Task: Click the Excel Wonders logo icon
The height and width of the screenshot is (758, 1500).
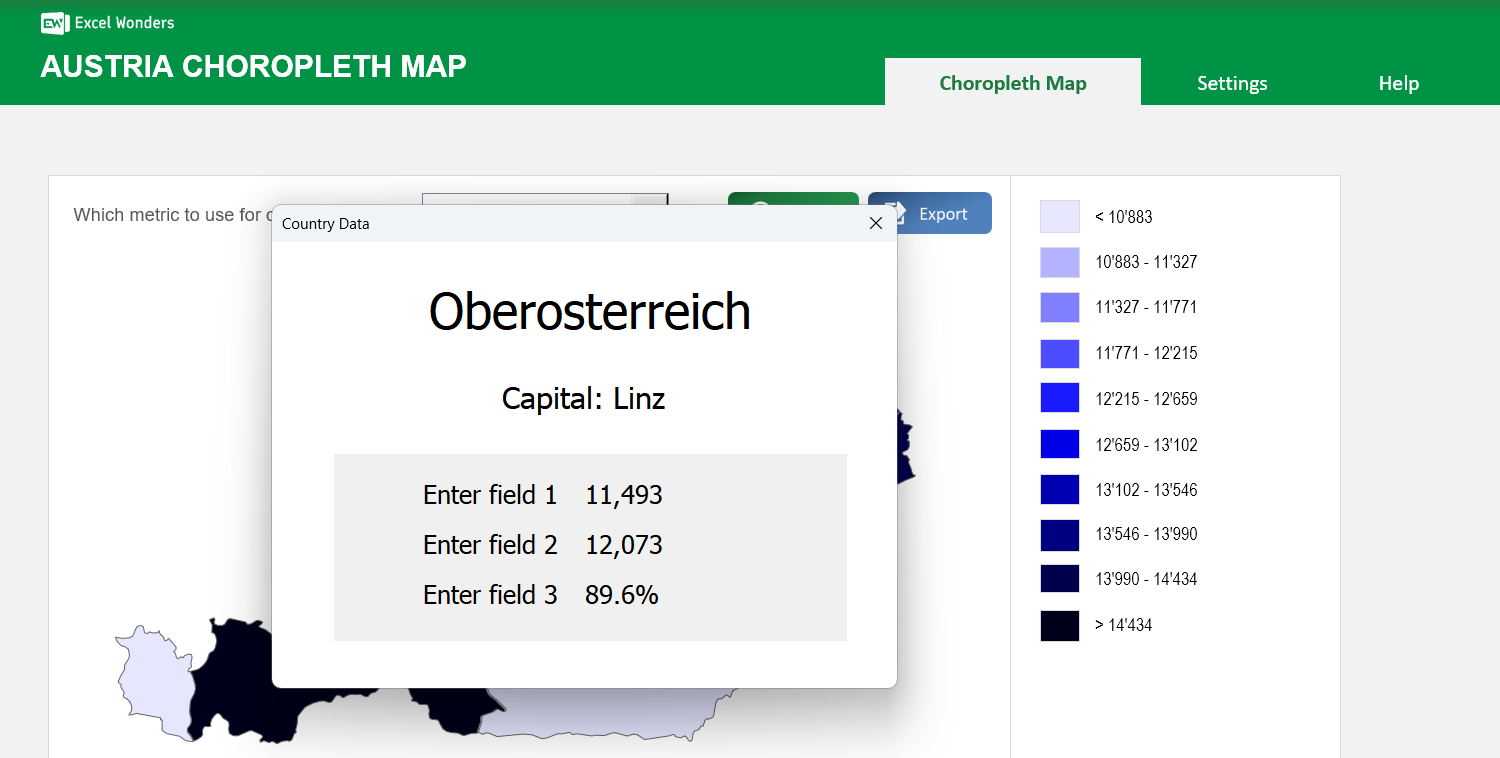Action: (54, 22)
